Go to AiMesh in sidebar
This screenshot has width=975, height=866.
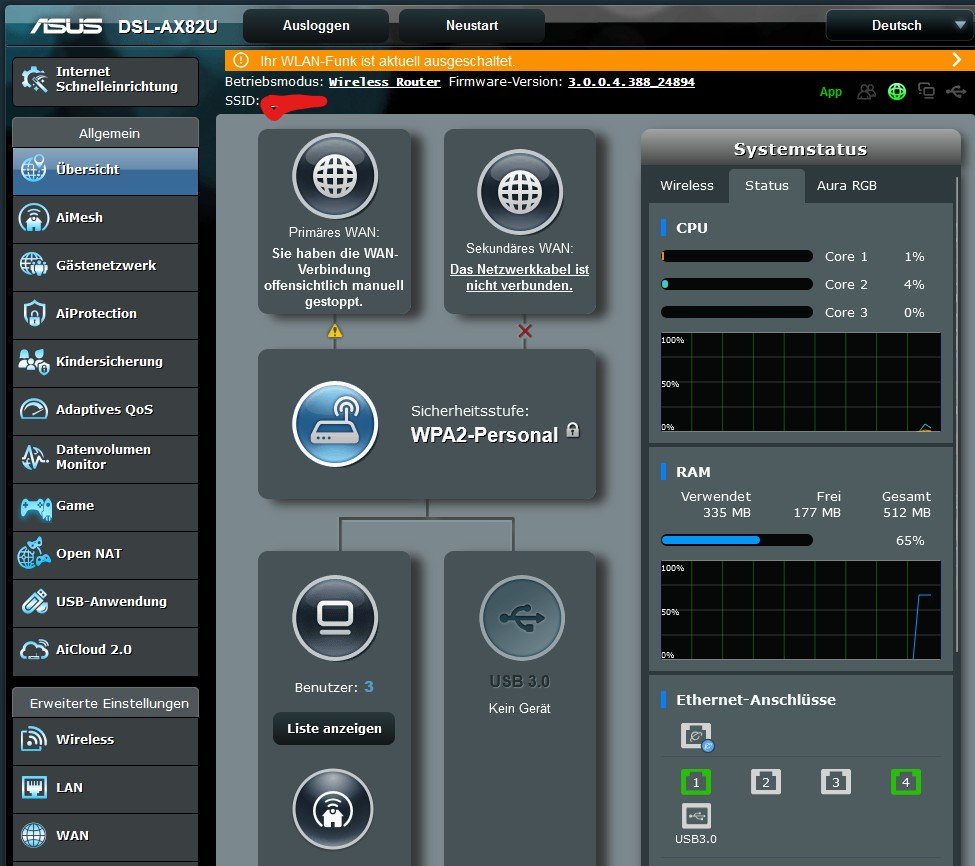(x=105, y=219)
